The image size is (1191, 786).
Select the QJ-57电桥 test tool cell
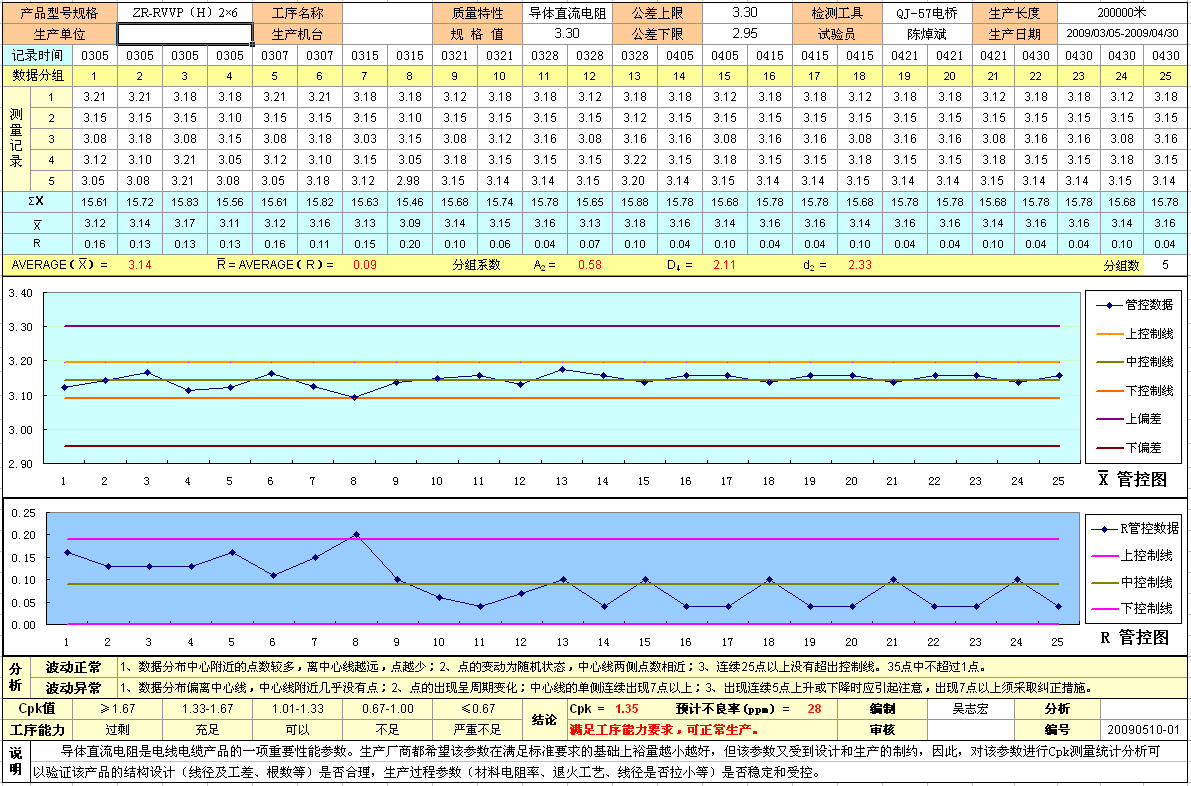pos(918,13)
